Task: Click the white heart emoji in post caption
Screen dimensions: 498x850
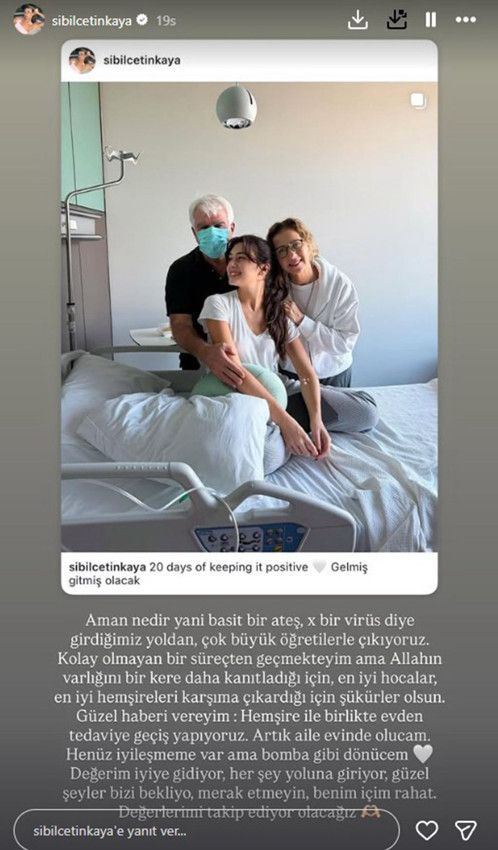Action: click(x=320, y=567)
